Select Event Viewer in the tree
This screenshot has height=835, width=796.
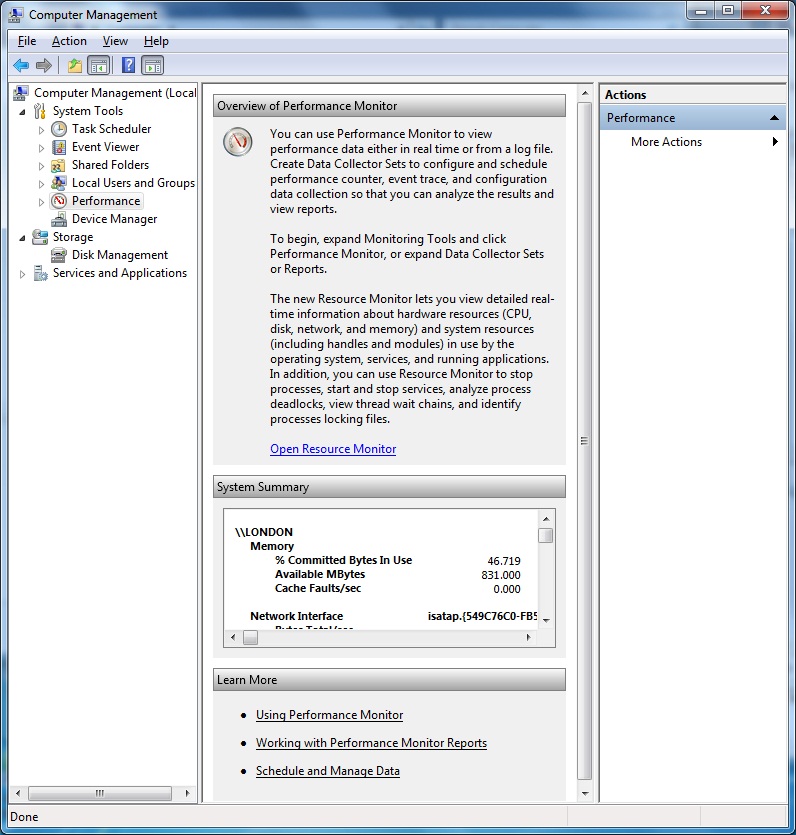(105, 147)
